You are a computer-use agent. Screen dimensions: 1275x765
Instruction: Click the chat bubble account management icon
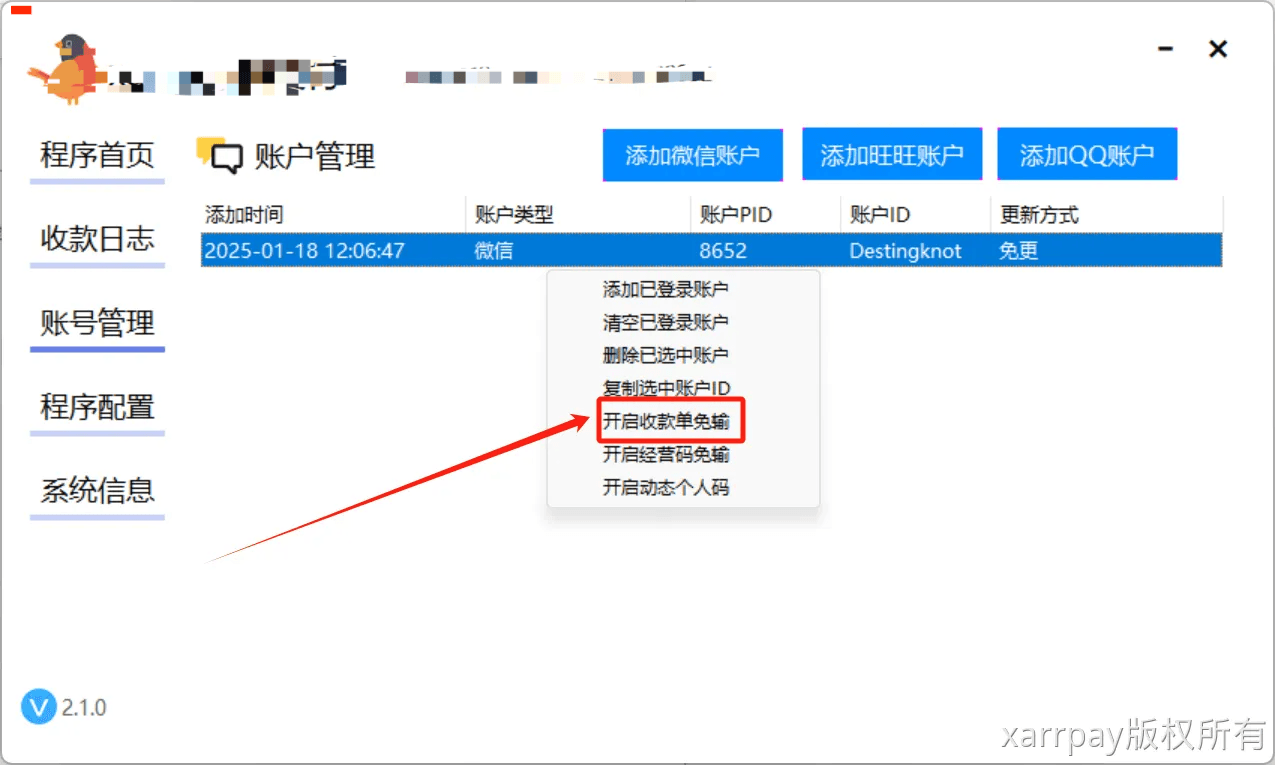point(219,156)
